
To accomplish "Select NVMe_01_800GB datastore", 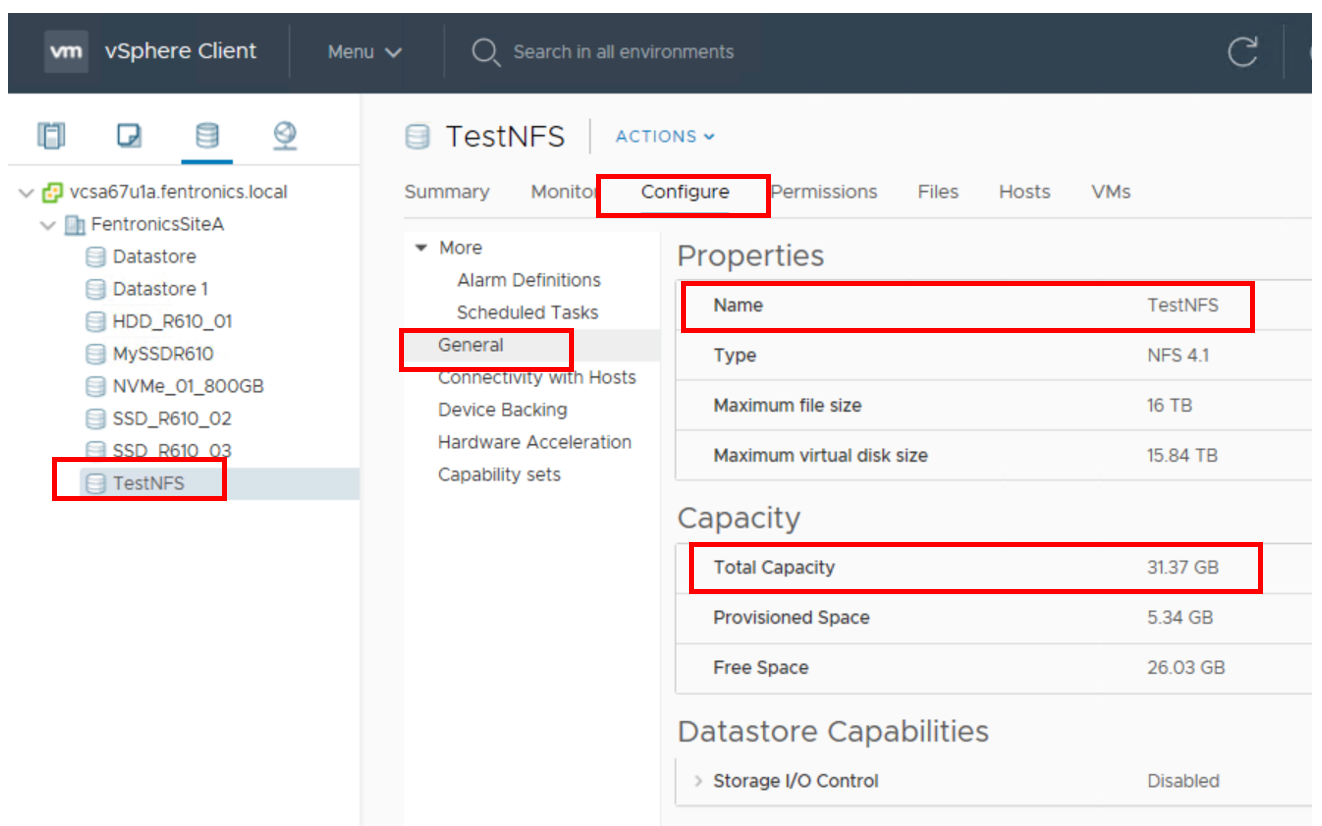I will tap(188, 386).
